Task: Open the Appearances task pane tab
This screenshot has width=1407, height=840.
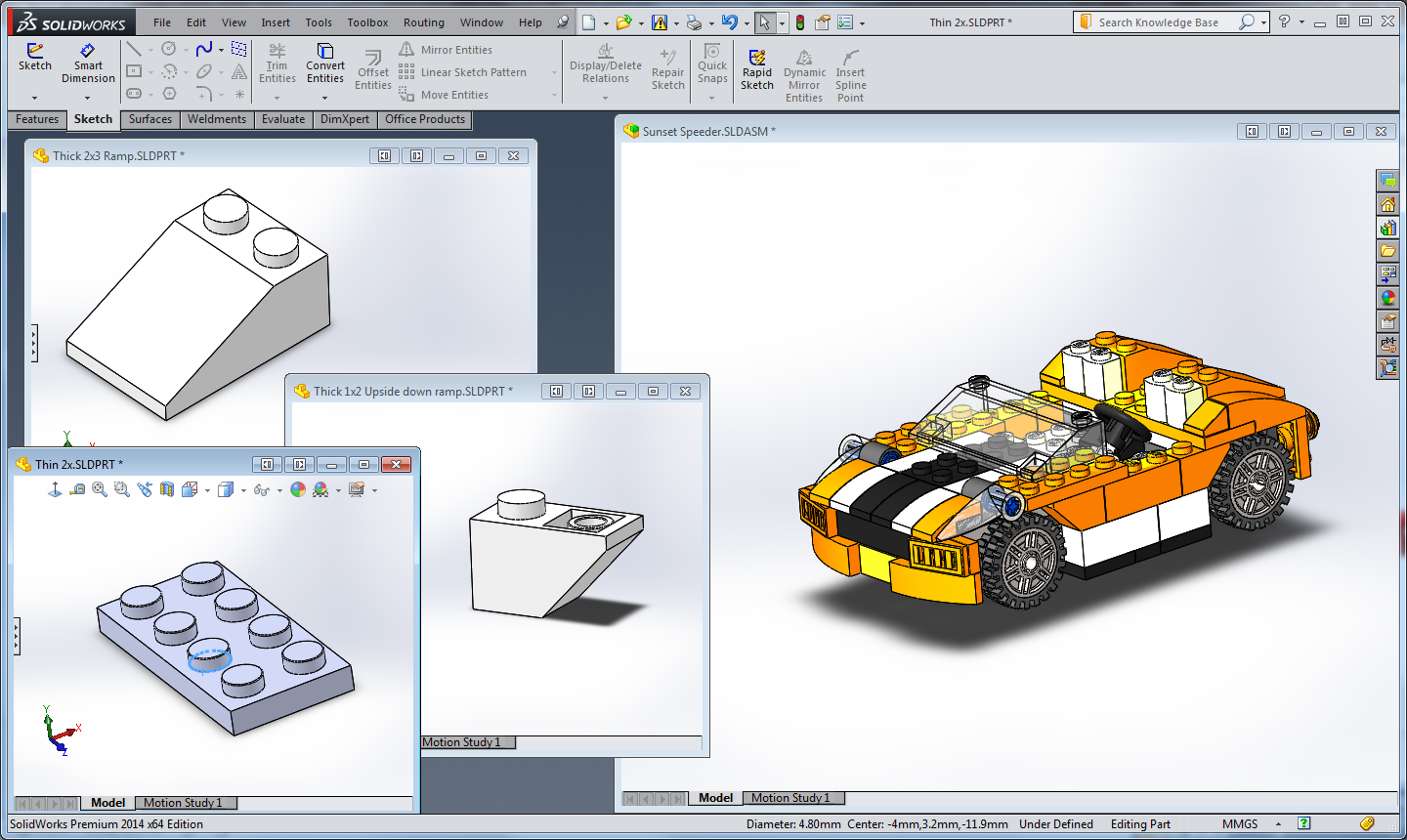Action: 1387,298
